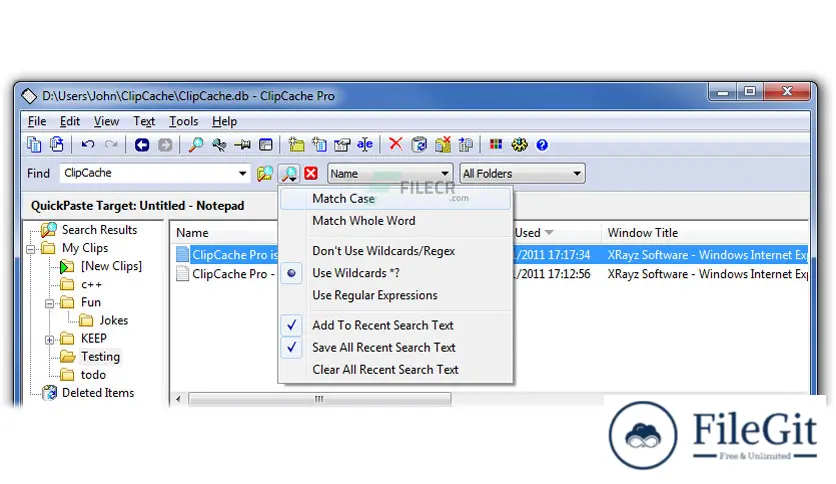Click the new clip toolbar icon
836x484 pixels.
pyautogui.click(x=319, y=144)
